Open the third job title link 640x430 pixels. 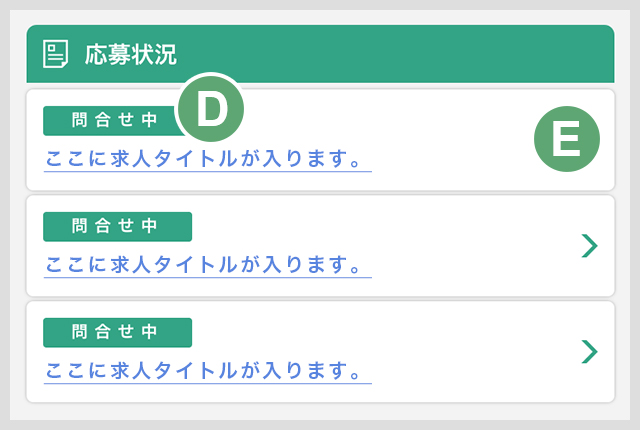202,371
